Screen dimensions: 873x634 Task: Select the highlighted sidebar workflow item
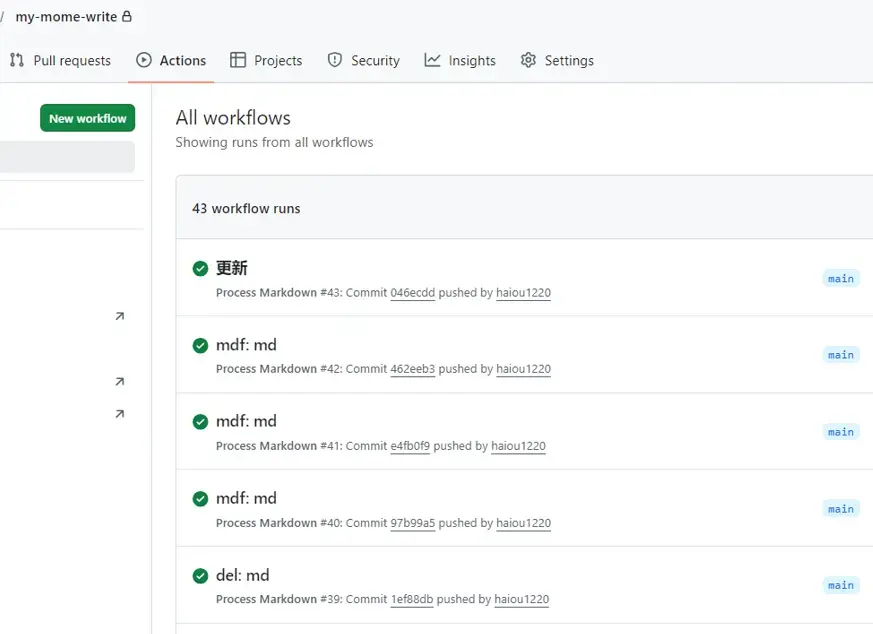(67, 157)
